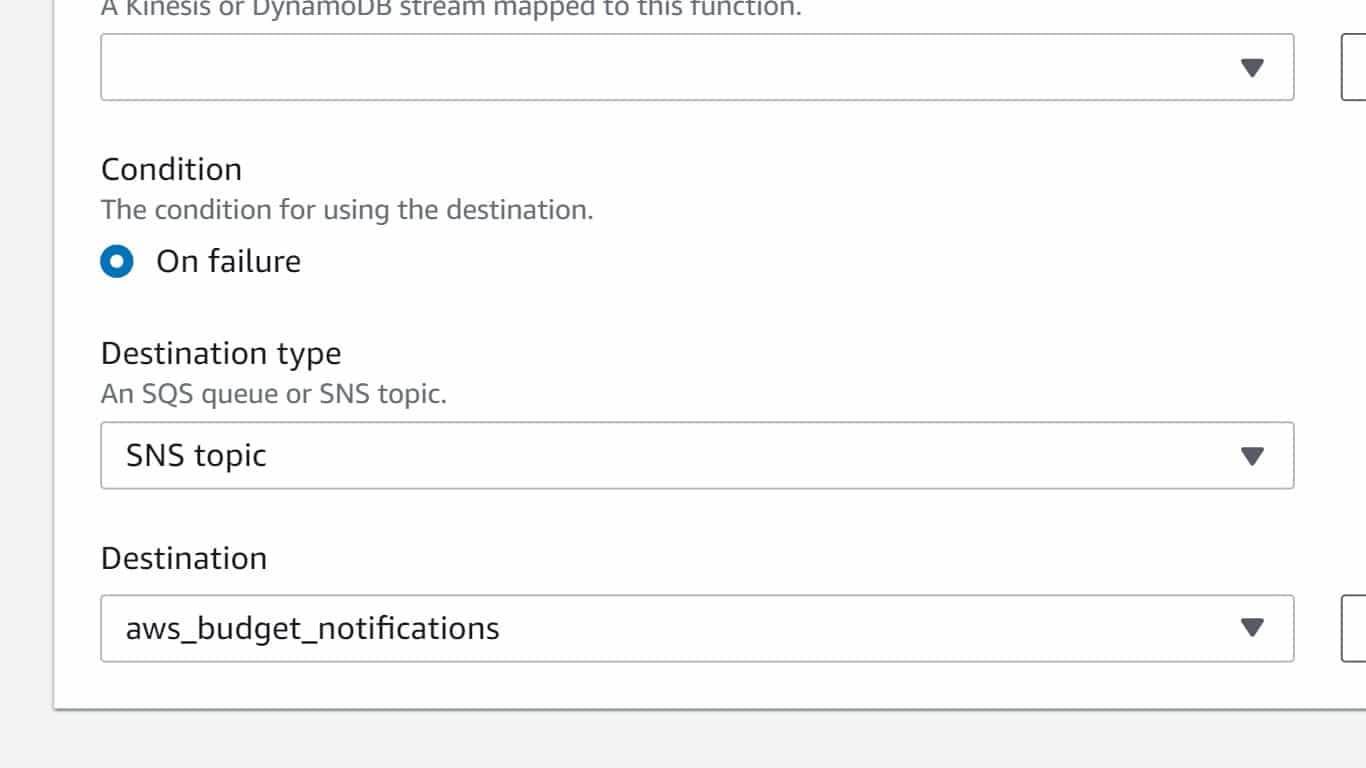Screen dimensions: 1366x768
Task: Click the Destination type field label
Action: click(x=221, y=353)
